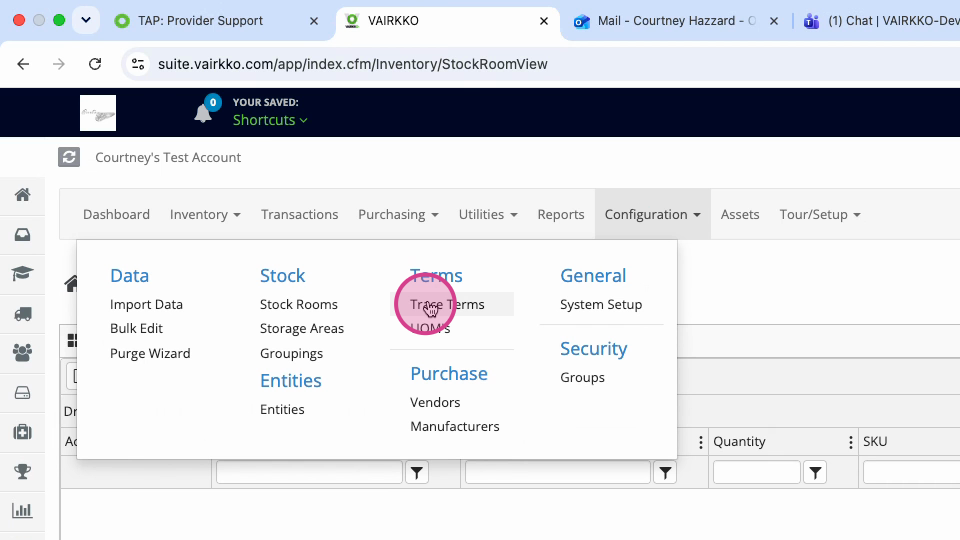This screenshot has width=960, height=540.
Task: Click the site information icon in address bar
Action: (138, 64)
